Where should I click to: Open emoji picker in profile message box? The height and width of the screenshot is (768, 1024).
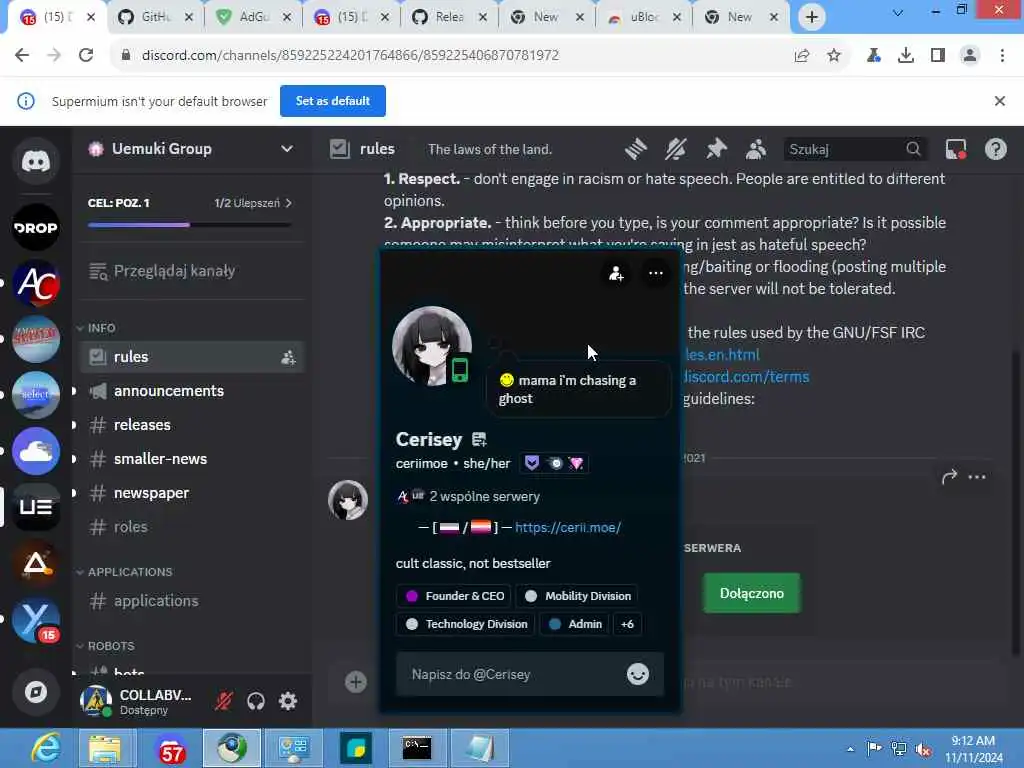click(638, 674)
